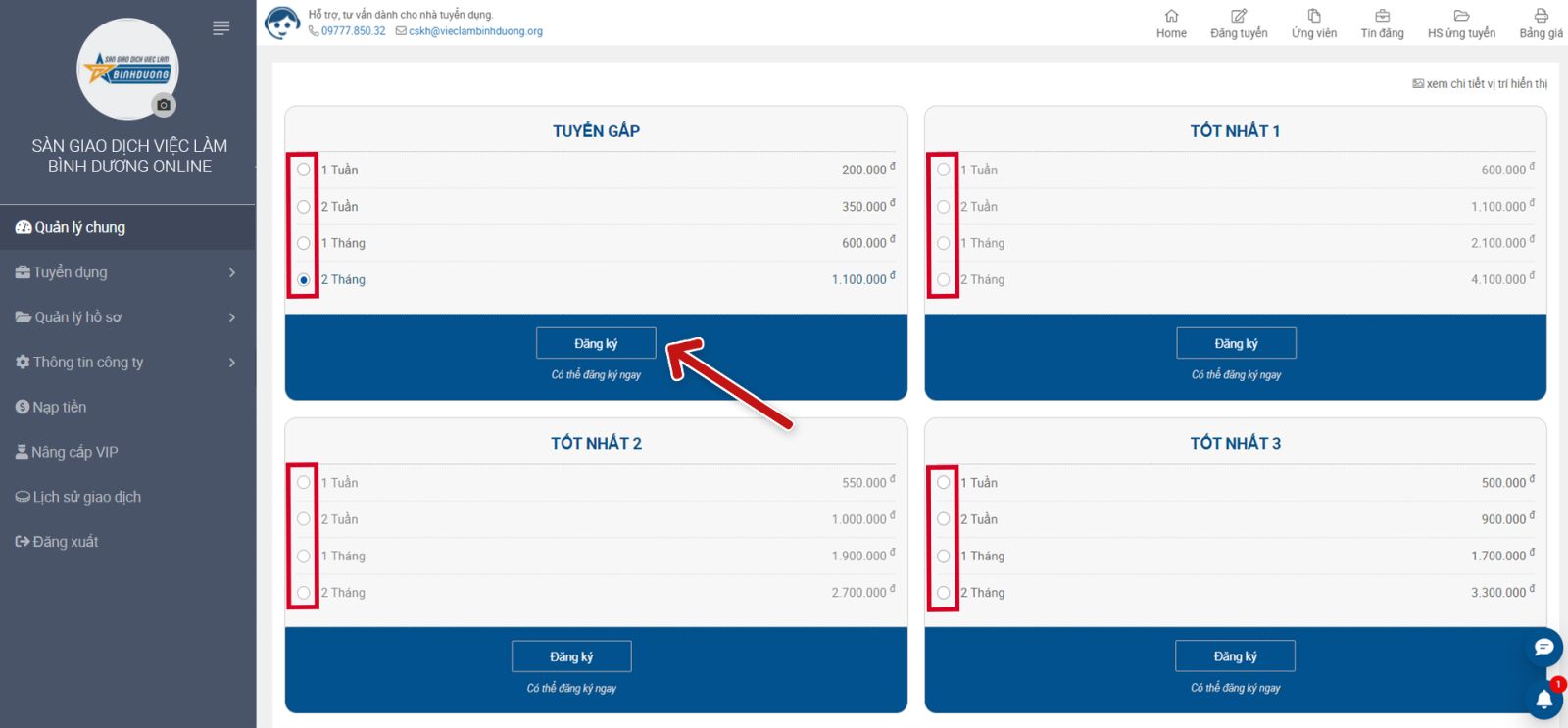Click the Ứng viên documents icon
This screenshot has height=728, width=1568.
point(1314,16)
